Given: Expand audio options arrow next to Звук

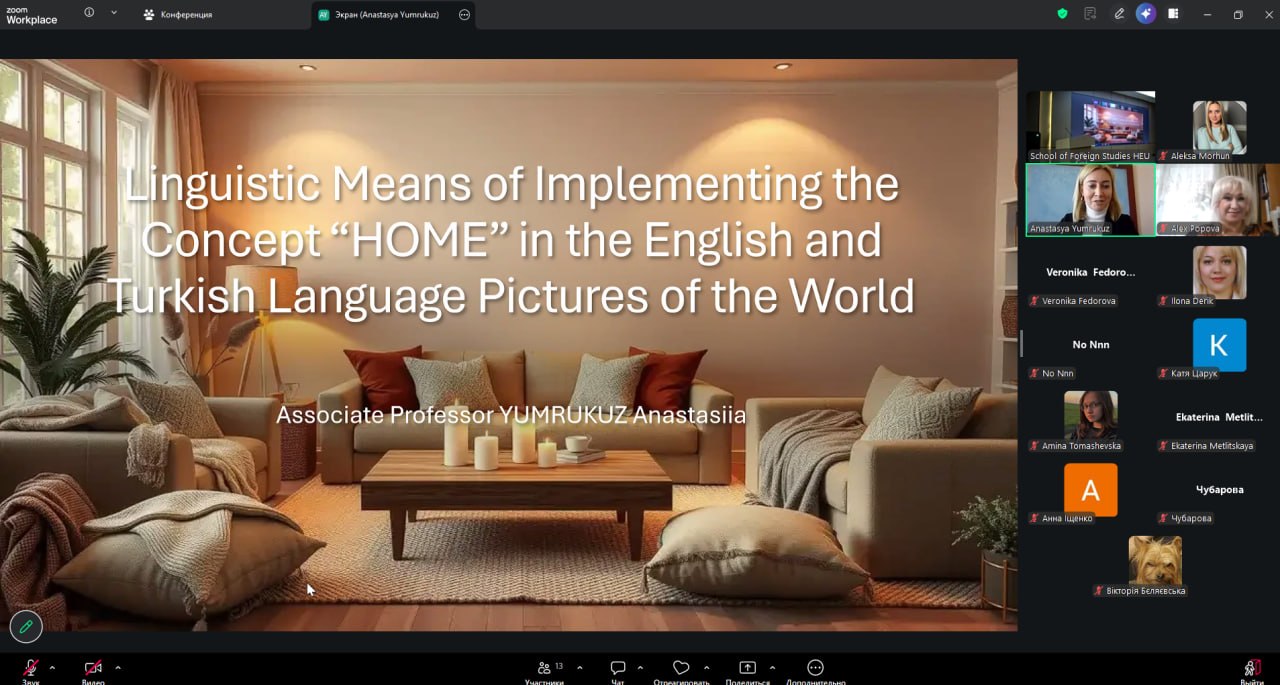Looking at the screenshot, I should [x=52, y=667].
